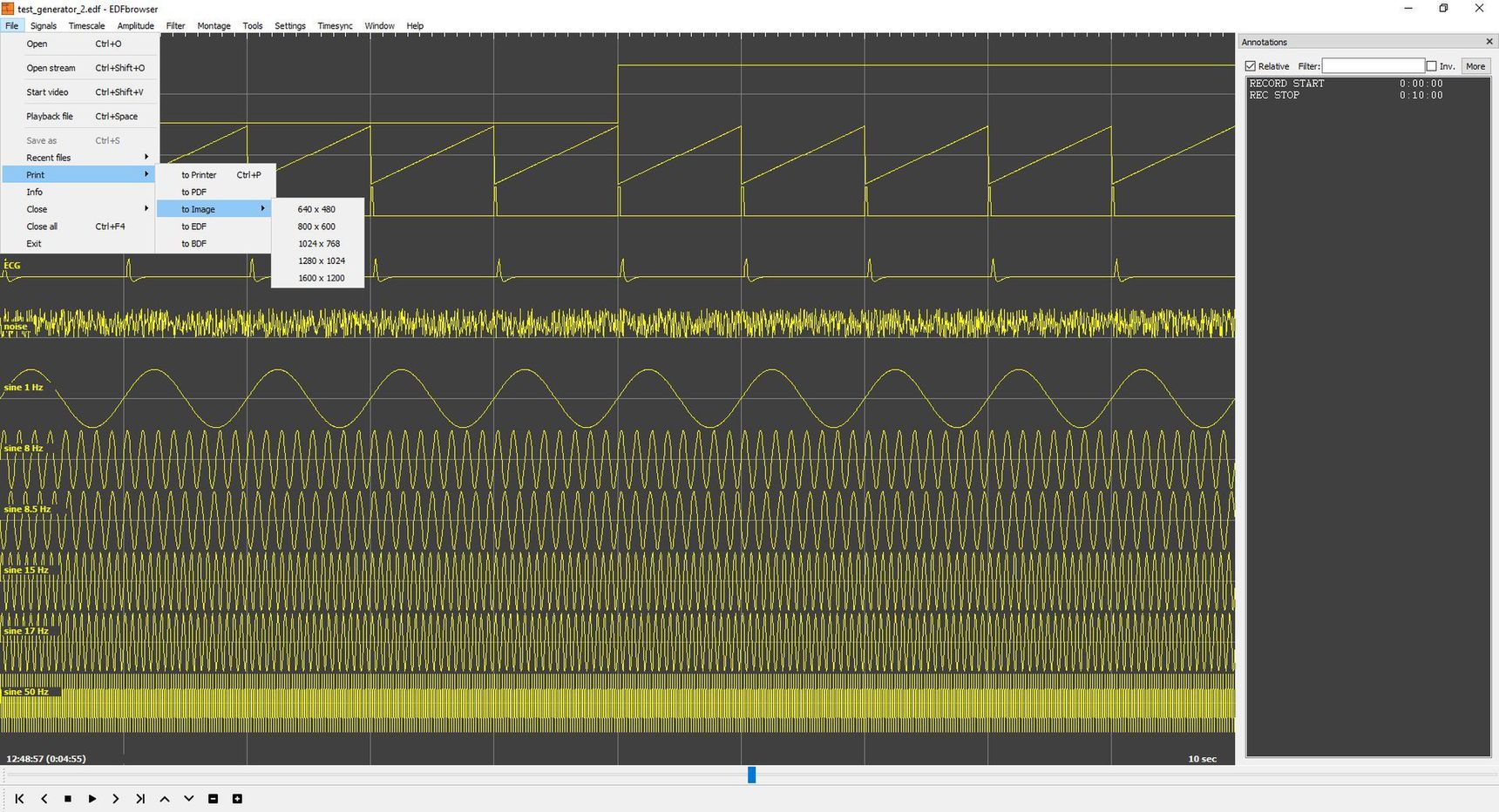The image size is (1499, 812).
Task: Zoom out using the minus button
Action: coord(213,798)
